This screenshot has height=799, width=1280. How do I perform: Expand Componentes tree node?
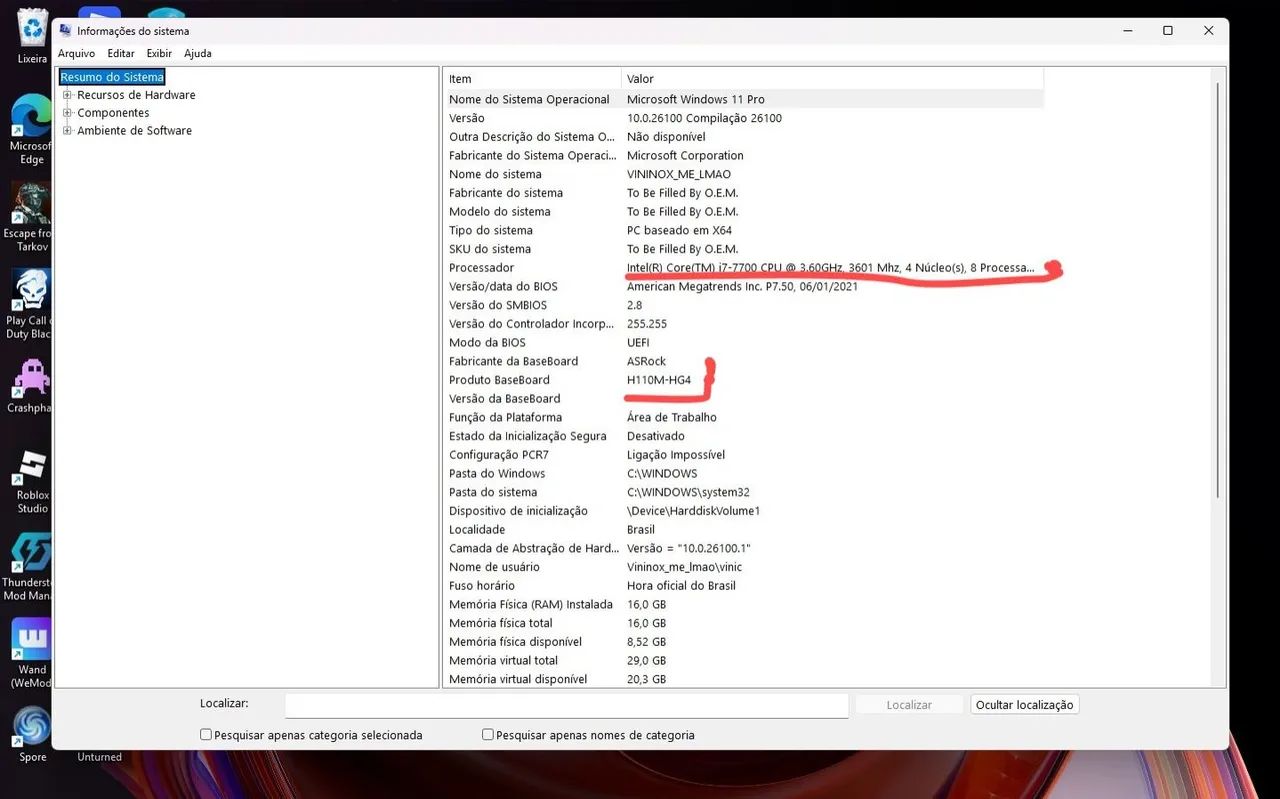coord(68,113)
